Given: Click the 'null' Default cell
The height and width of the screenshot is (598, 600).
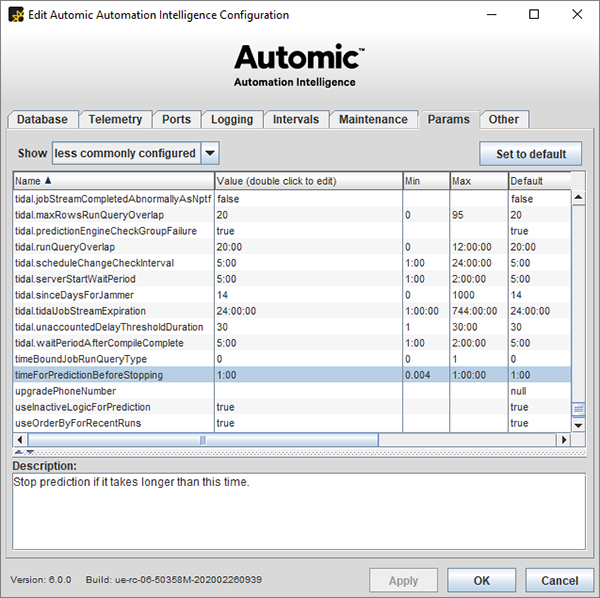Looking at the screenshot, I should click(540, 391).
